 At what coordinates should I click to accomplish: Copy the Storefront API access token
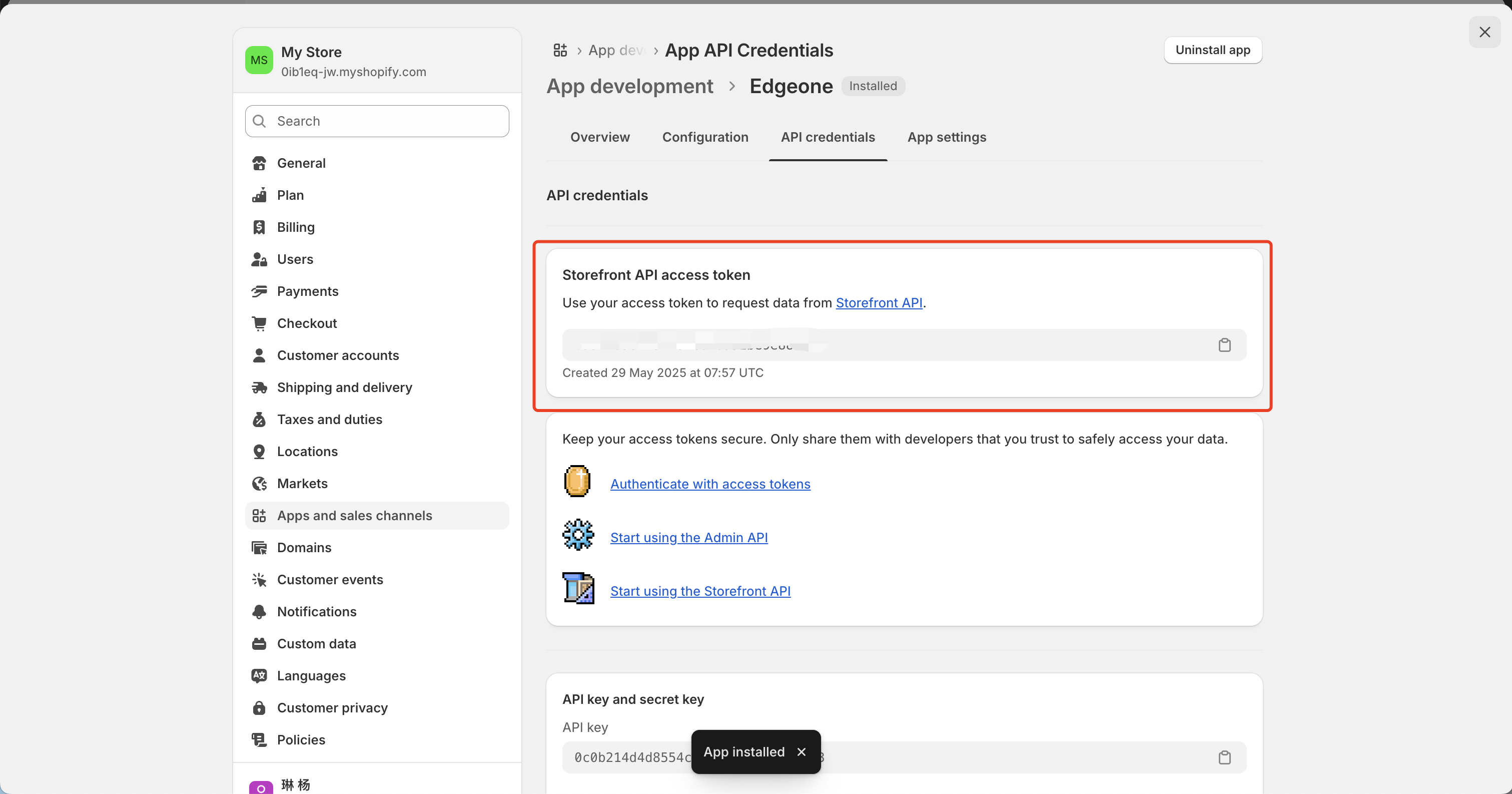pyautogui.click(x=1224, y=345)
